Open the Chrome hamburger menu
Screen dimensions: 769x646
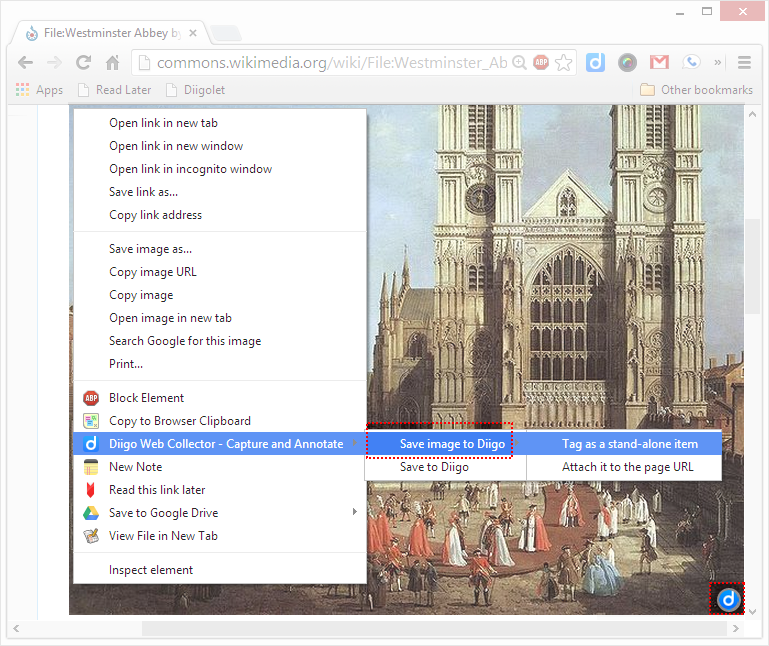pyautogui.click(x=744, y=62)
